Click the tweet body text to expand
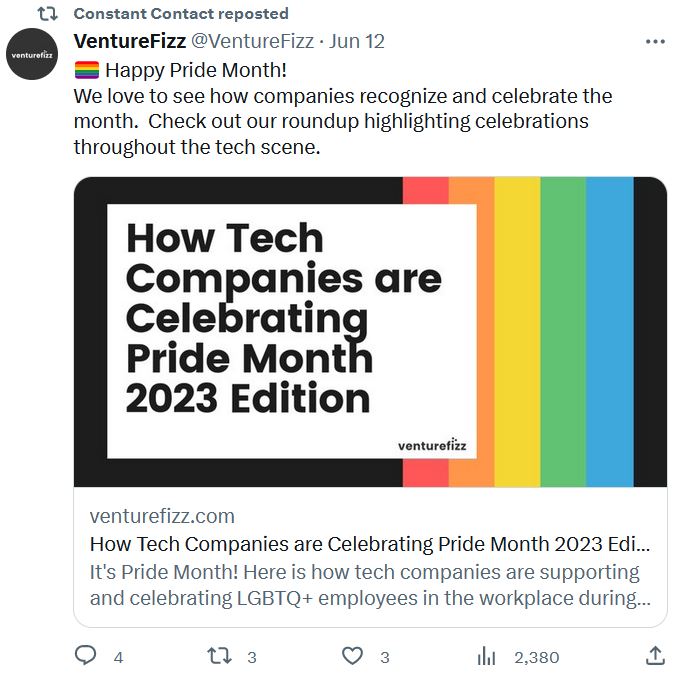Screen dimensions: 675x675 click(x=342, y=121)
